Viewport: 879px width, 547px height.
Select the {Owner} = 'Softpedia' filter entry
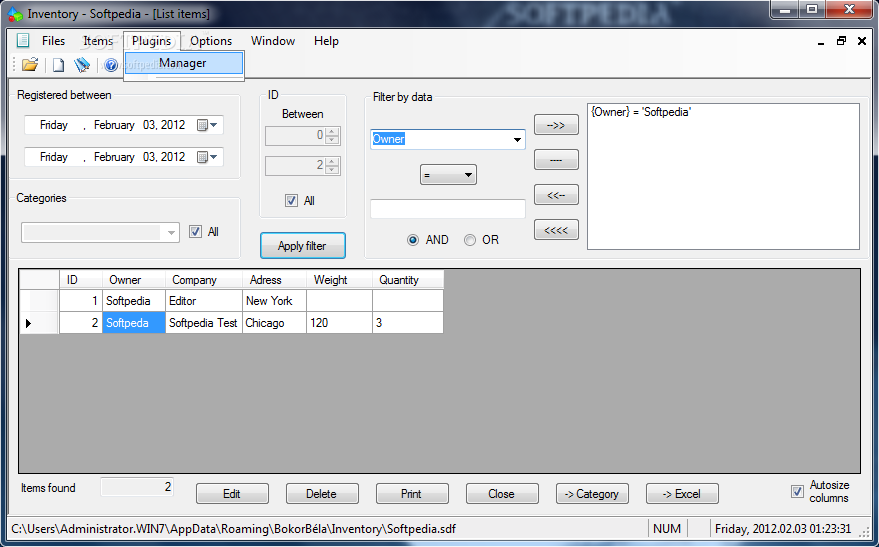[641, 112]
